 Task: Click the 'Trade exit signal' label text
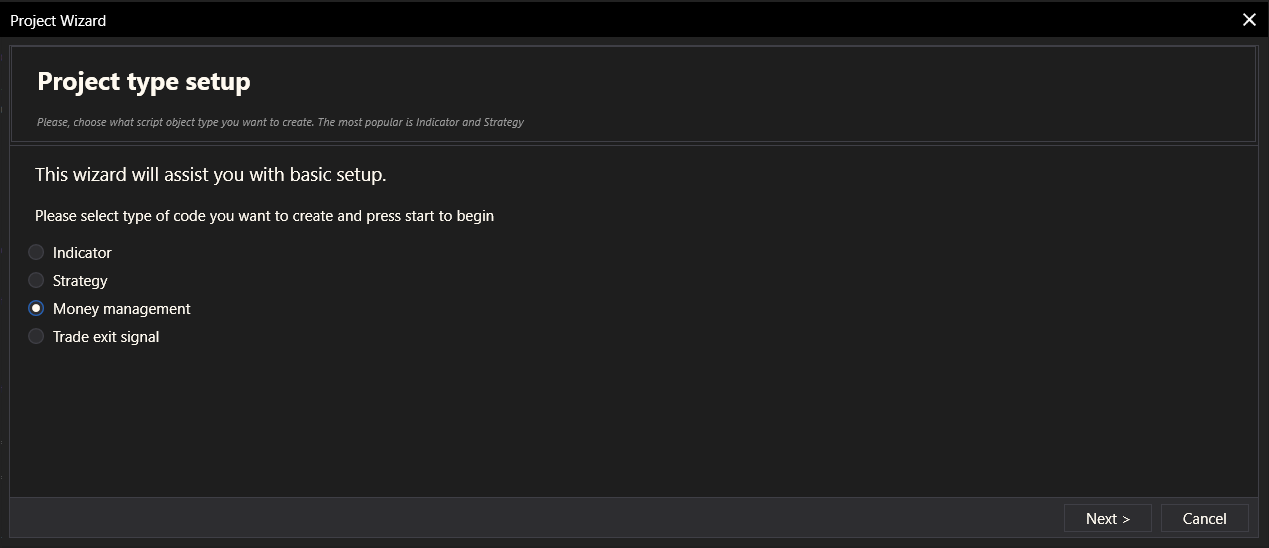(x=106, y=337)
